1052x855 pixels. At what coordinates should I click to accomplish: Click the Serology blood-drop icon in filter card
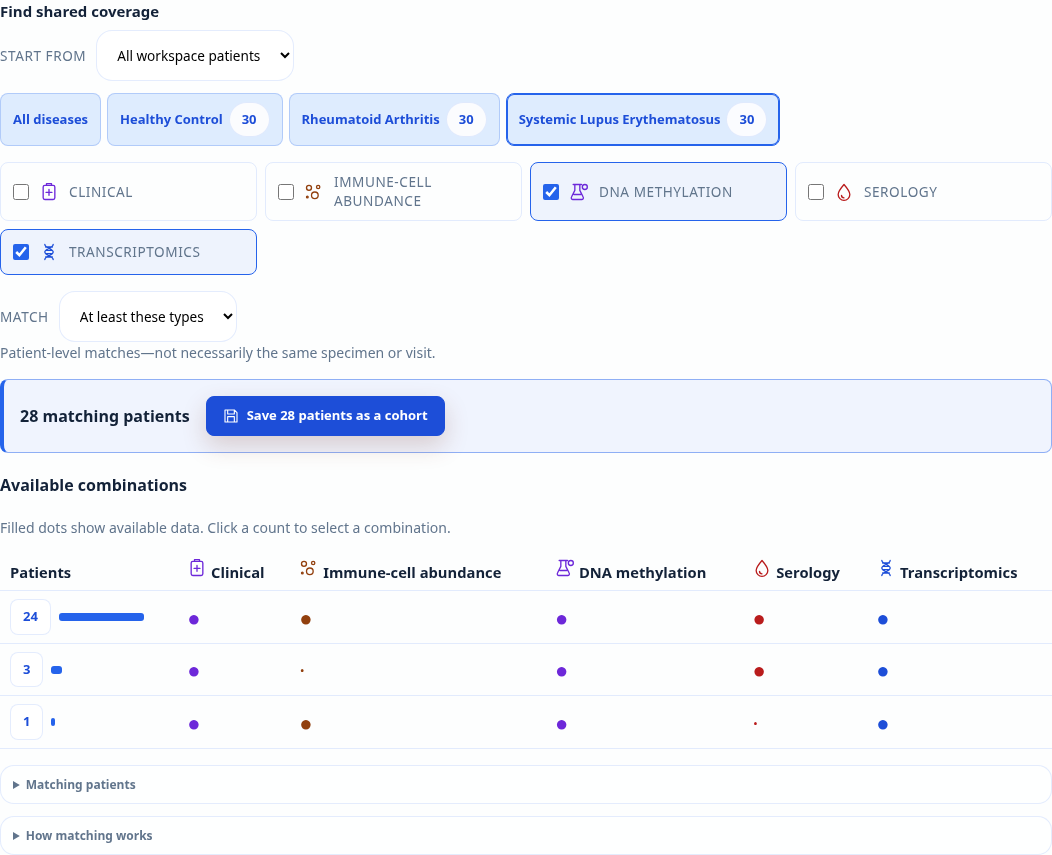tap(844, 193)
